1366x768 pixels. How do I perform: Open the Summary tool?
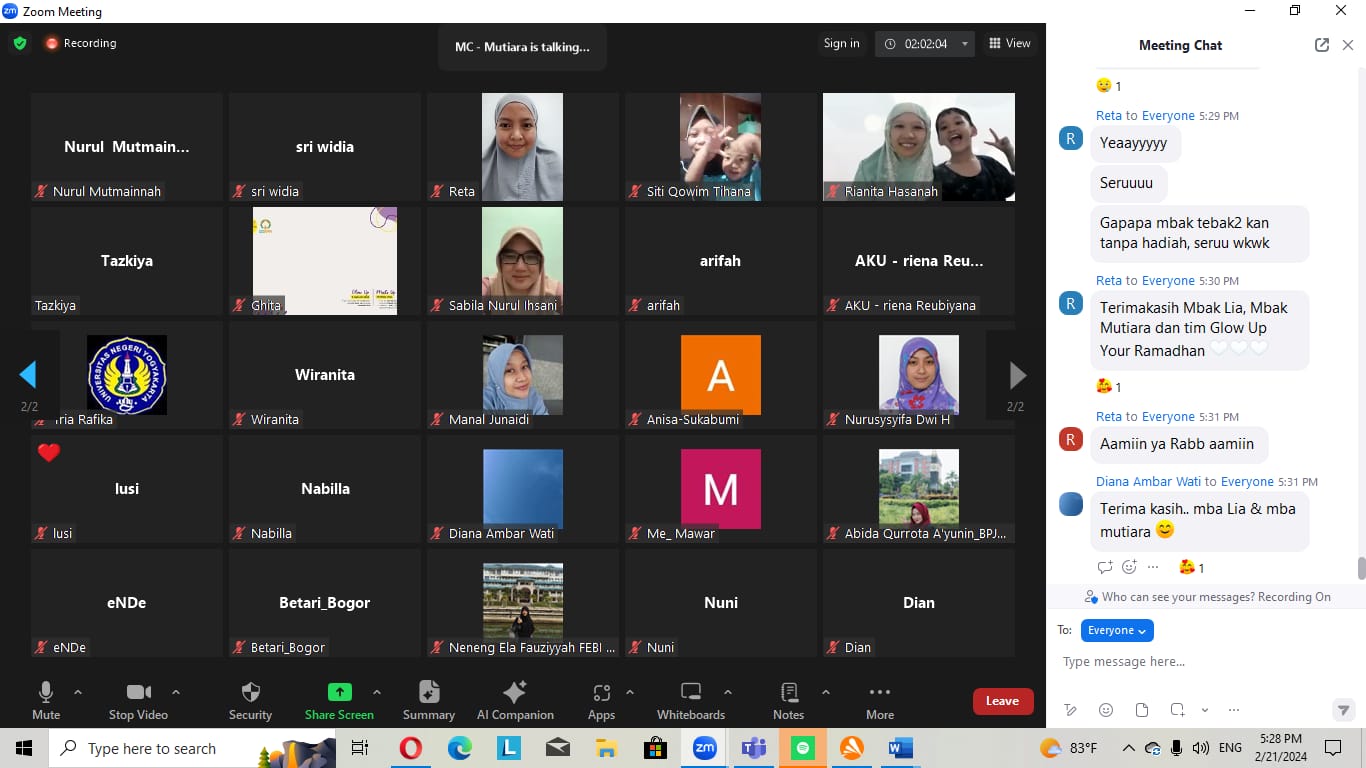click(429, 692)
